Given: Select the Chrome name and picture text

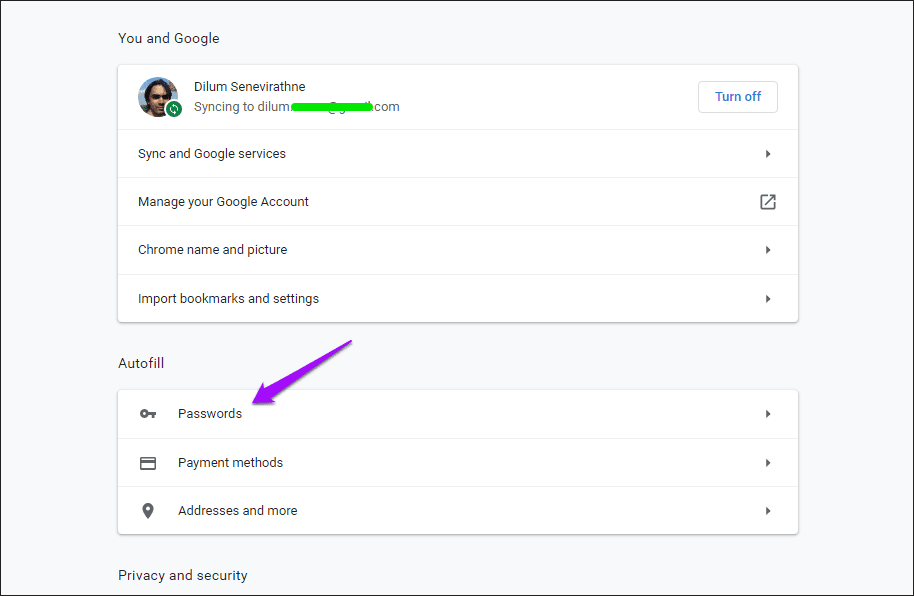Looking at the screenshot, I should pyautogui.click(x=212, y=250).
